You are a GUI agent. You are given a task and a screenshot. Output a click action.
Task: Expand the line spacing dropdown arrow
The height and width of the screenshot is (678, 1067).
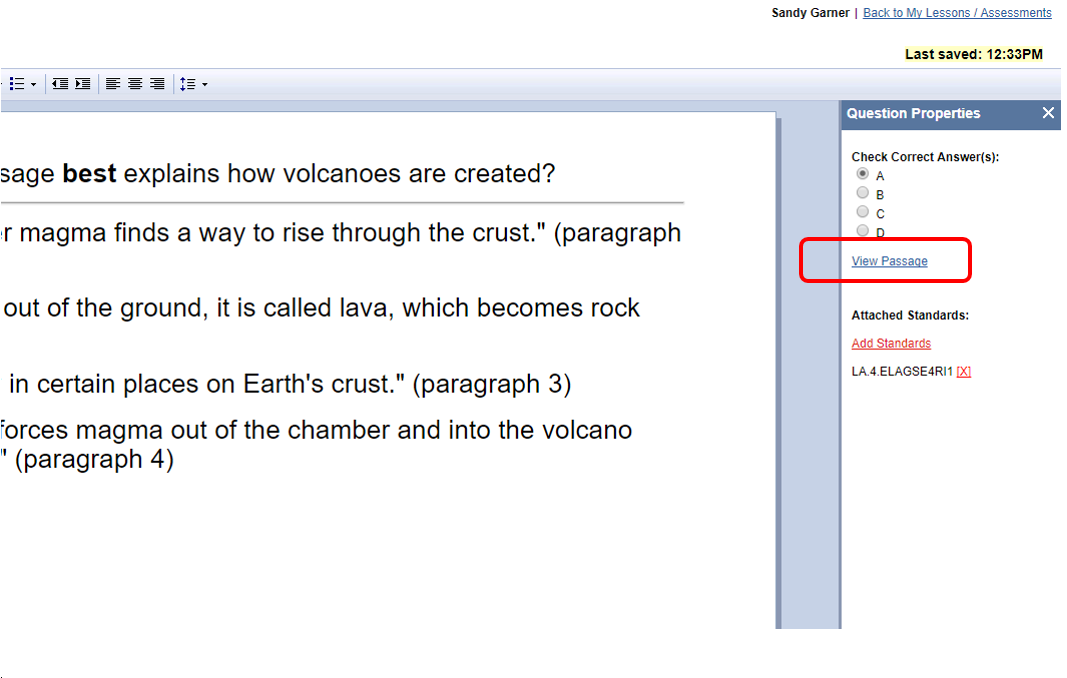(x=204, y=85)
